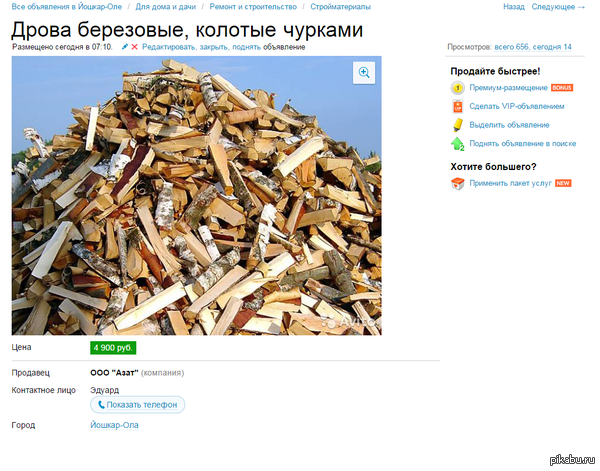Click the service package box icon
This screenshot has width=600, height=471.
[457, 183]
